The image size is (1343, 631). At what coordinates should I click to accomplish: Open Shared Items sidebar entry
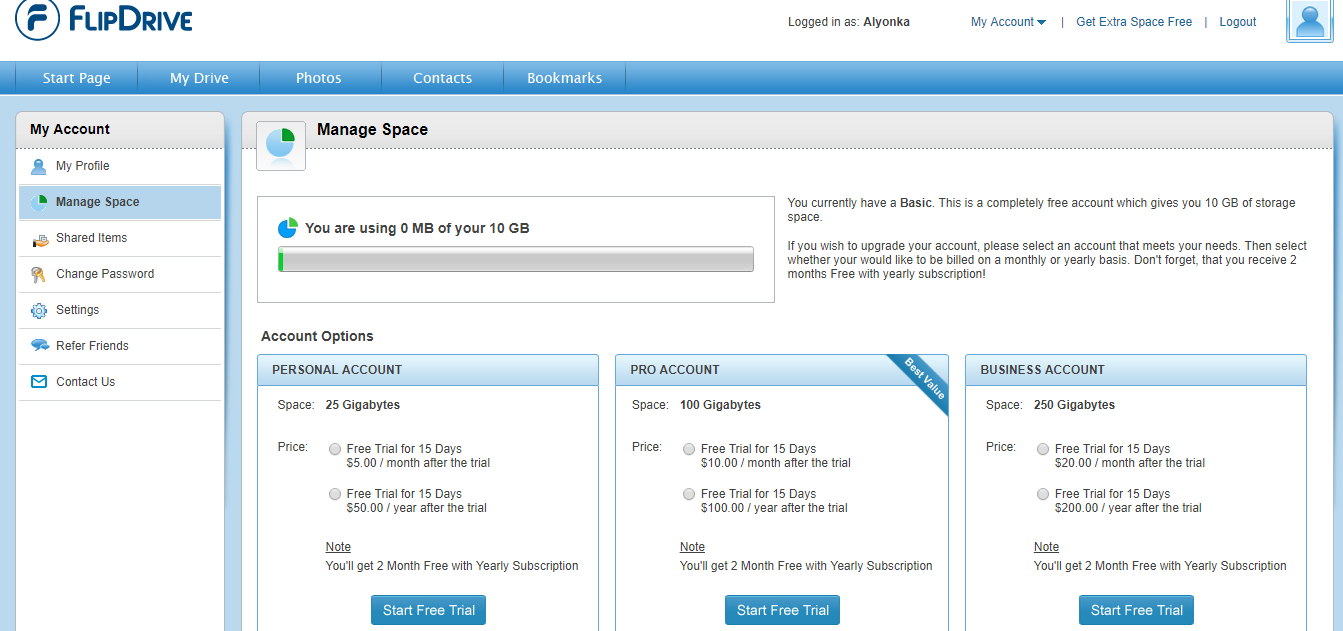120,238
